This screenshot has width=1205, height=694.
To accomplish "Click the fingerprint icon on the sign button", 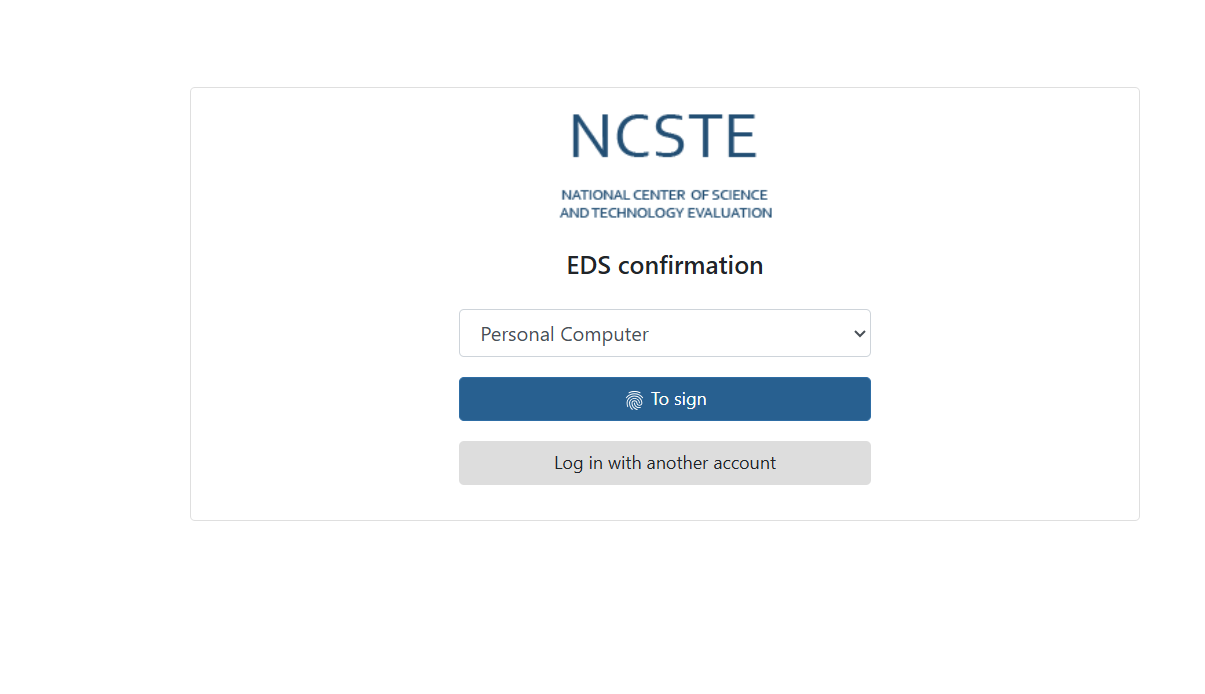I will (634, 400).
